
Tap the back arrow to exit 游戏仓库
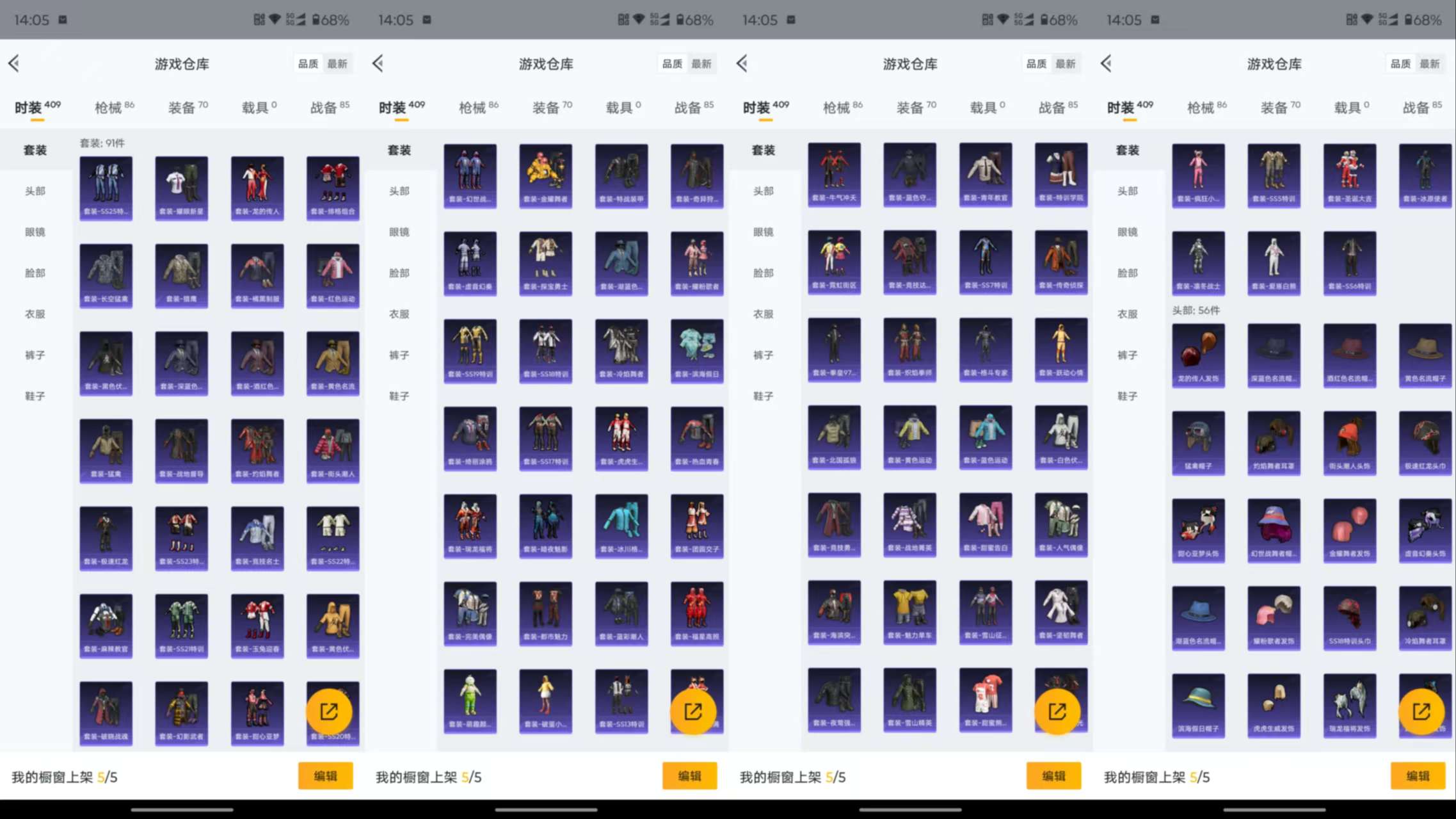[x=14, y=63]
